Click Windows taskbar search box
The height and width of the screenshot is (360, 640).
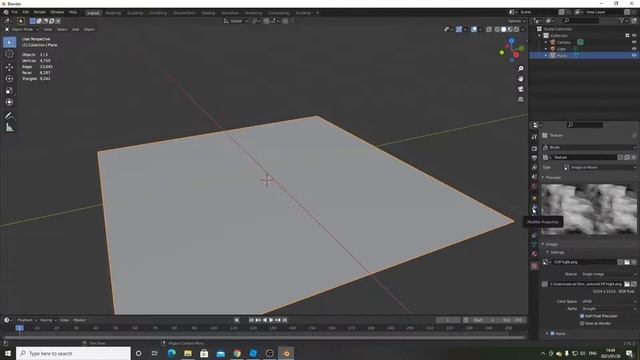coord(73,353)
